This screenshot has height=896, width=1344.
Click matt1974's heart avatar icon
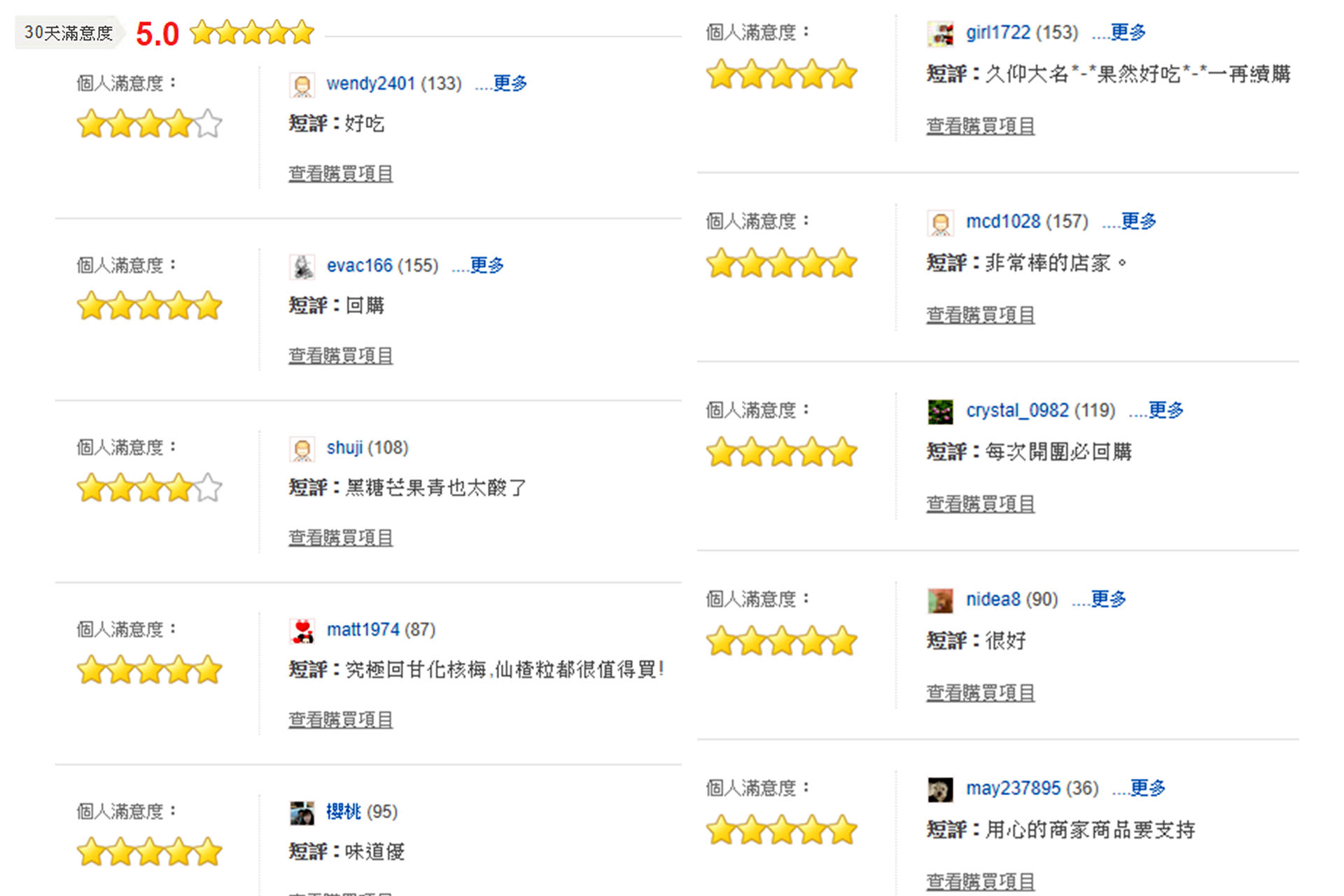302,631
